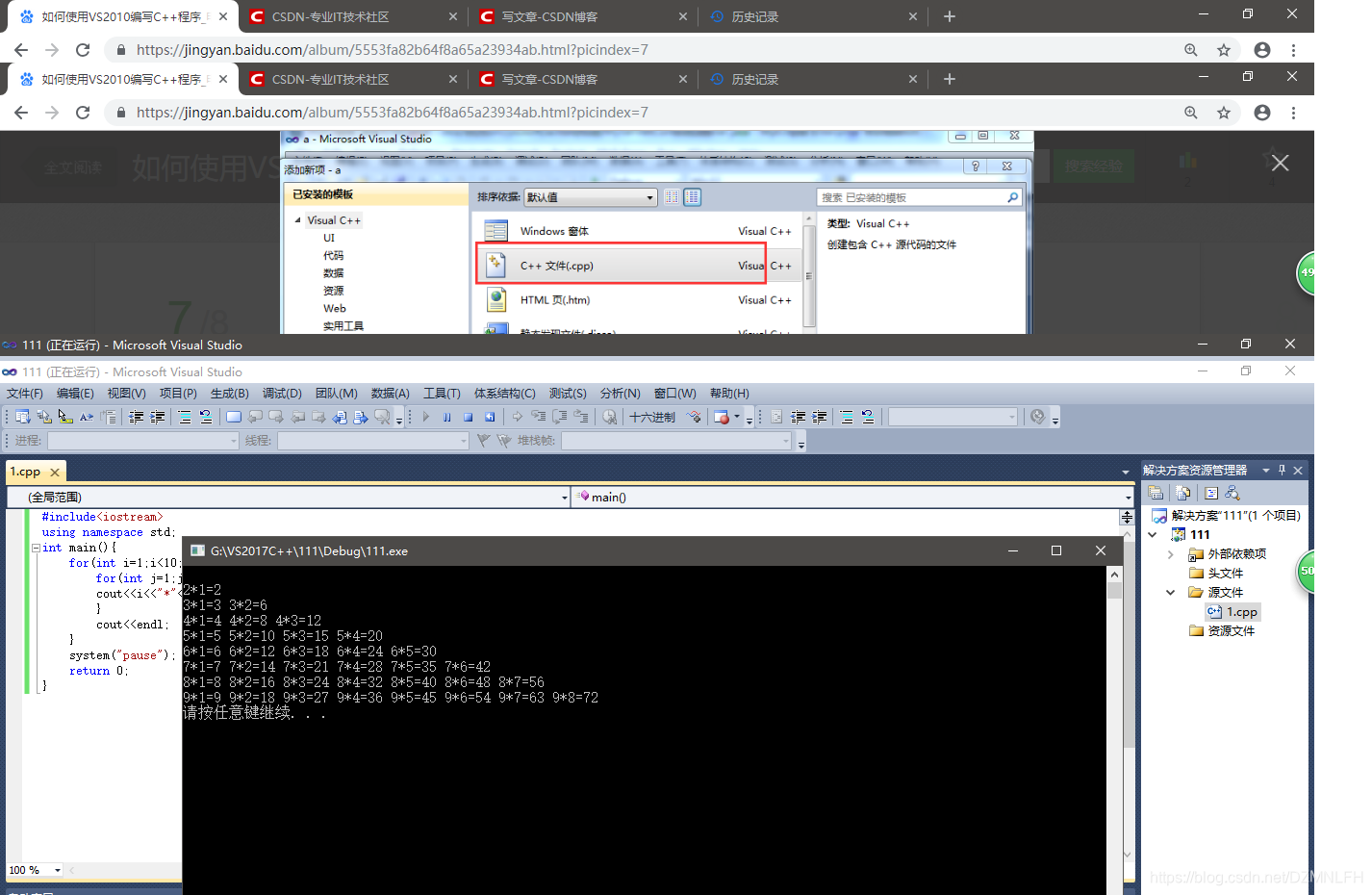Collapse the 源文件 folder
Screen dimensions: 1372x895
pyautogui.click(x=1170, y=592)
